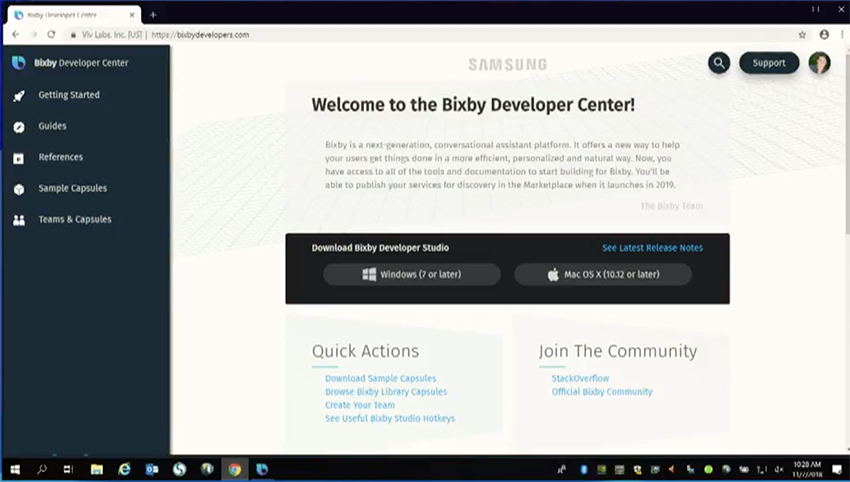Open the search magnifier button
Image resolution: width=850 pixels, height=482 pixels.
tap(719, 63)
